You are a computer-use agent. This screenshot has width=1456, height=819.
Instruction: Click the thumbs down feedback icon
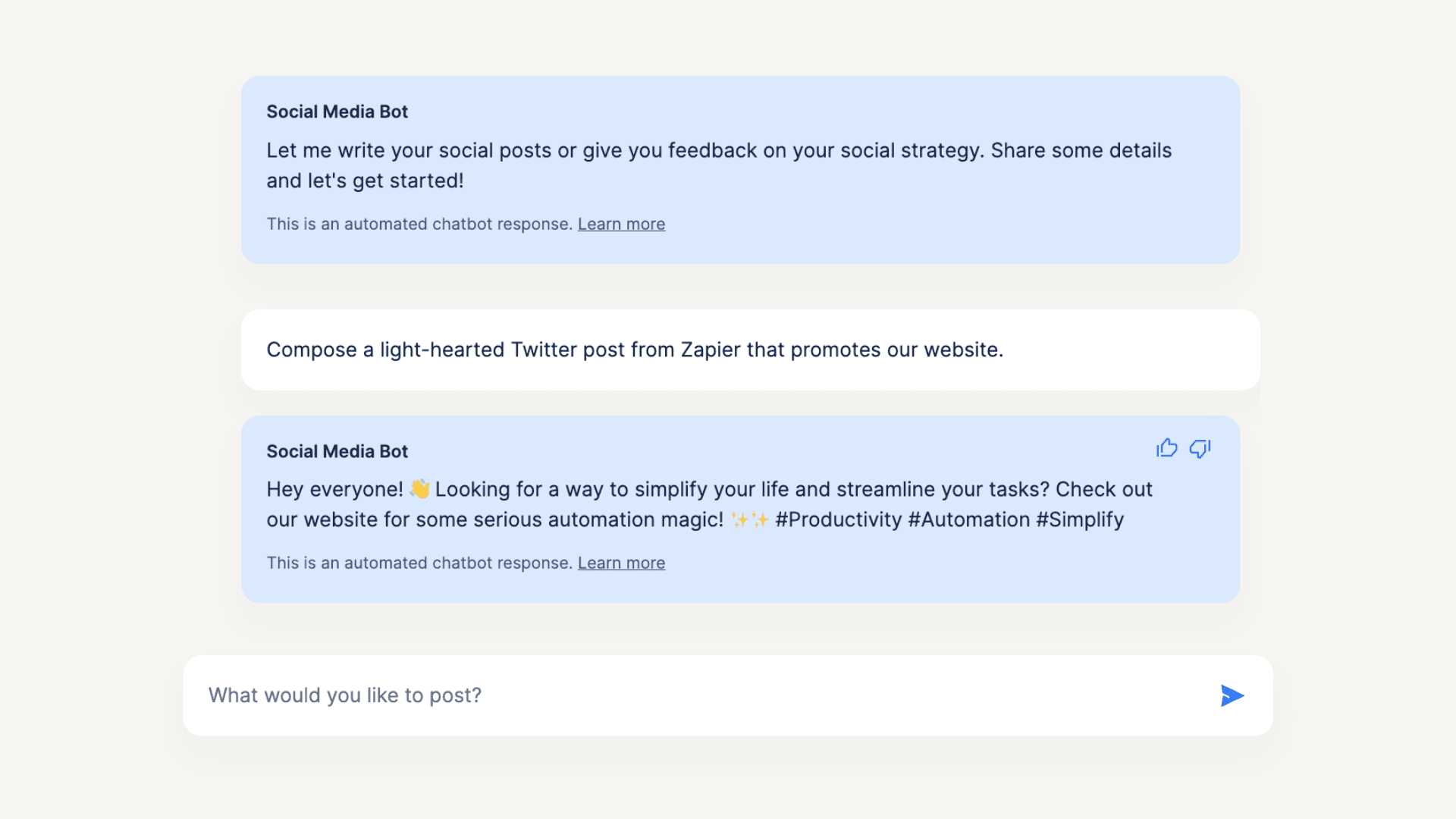1200,448
